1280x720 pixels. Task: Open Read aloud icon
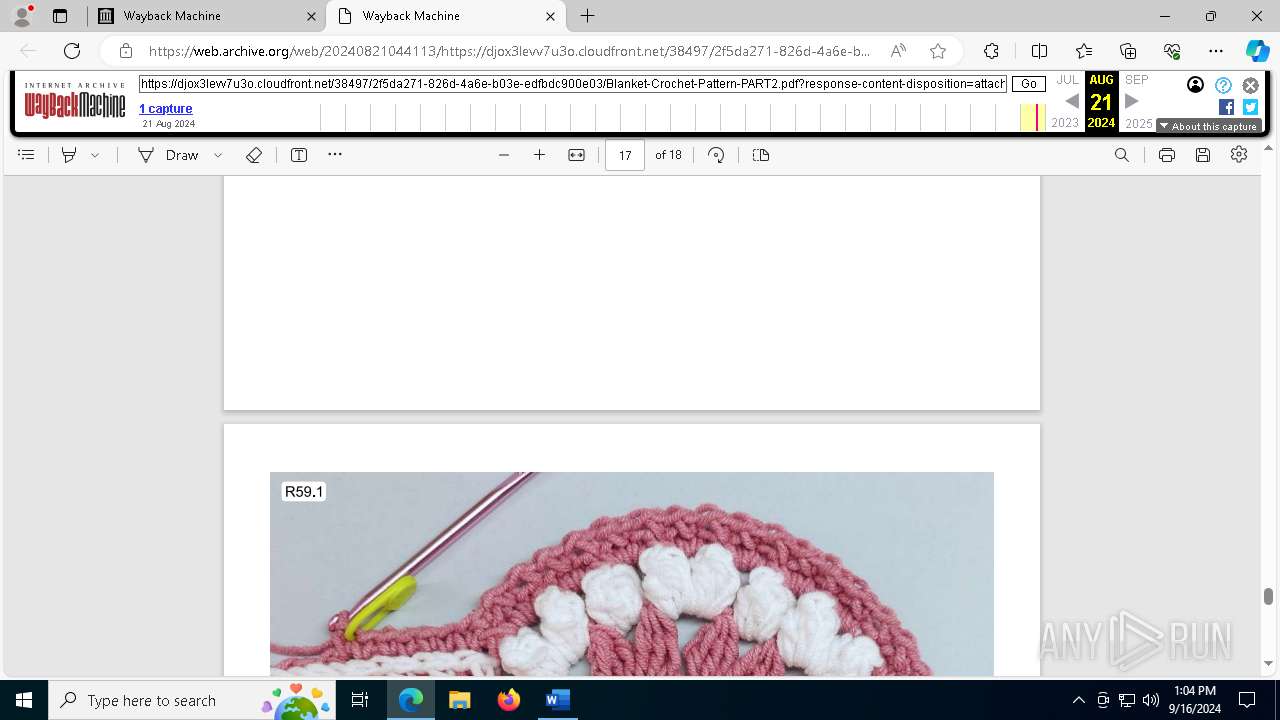[x=898, y=51]
